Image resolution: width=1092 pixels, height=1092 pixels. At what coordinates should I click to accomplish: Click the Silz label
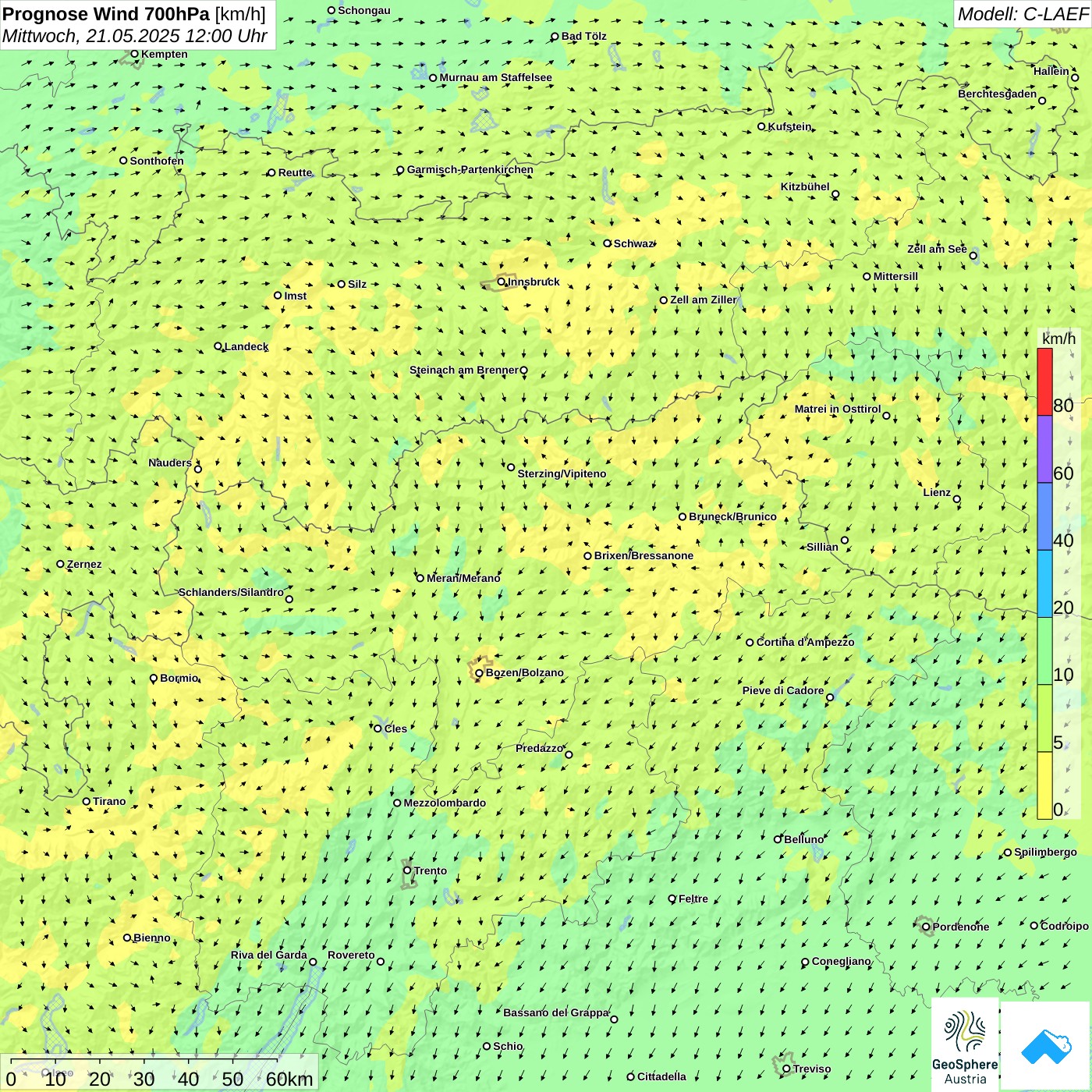(x=357, y=284)
